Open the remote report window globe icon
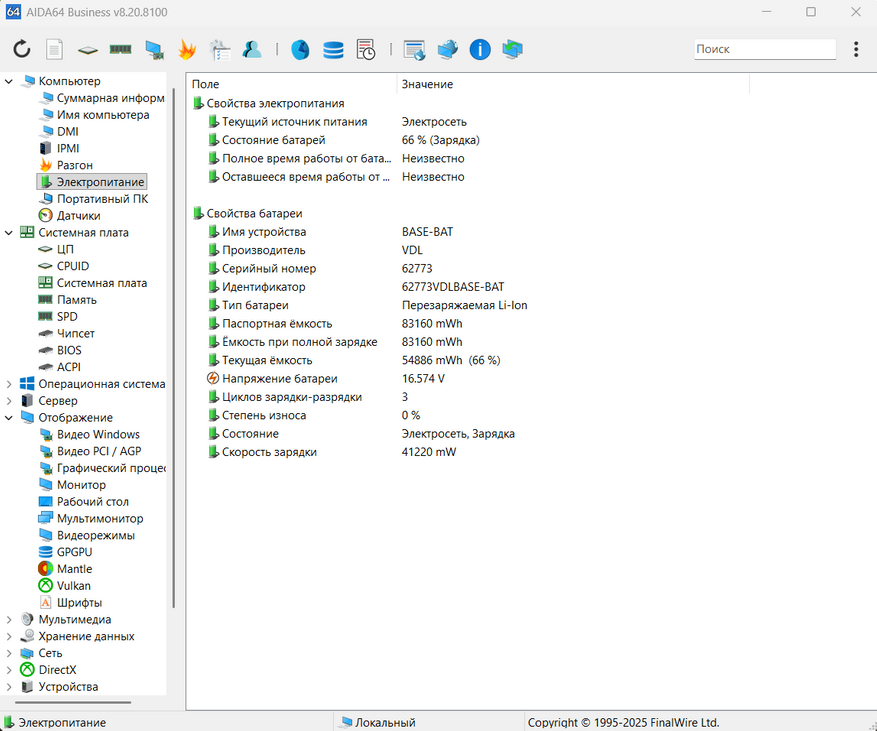 414,50
